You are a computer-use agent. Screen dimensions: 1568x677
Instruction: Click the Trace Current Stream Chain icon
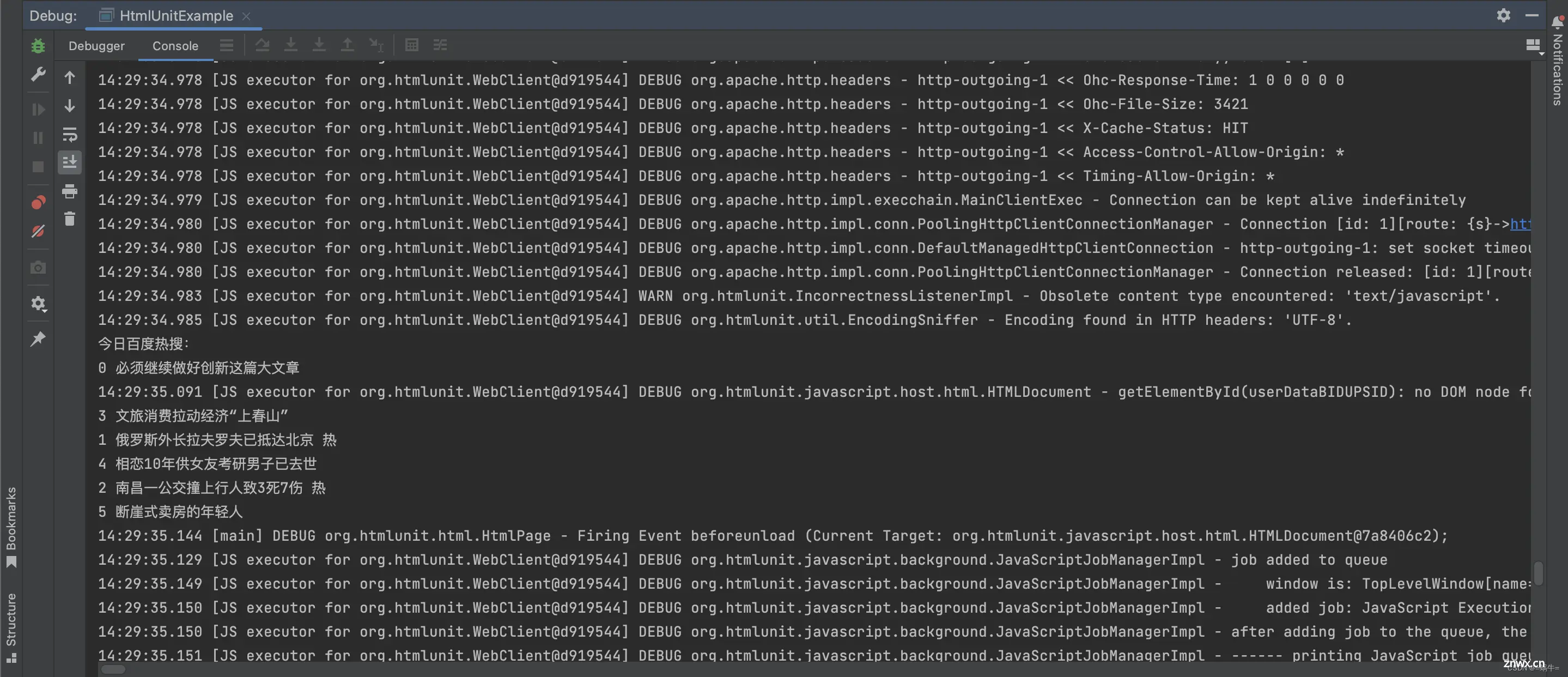(440, 45)
